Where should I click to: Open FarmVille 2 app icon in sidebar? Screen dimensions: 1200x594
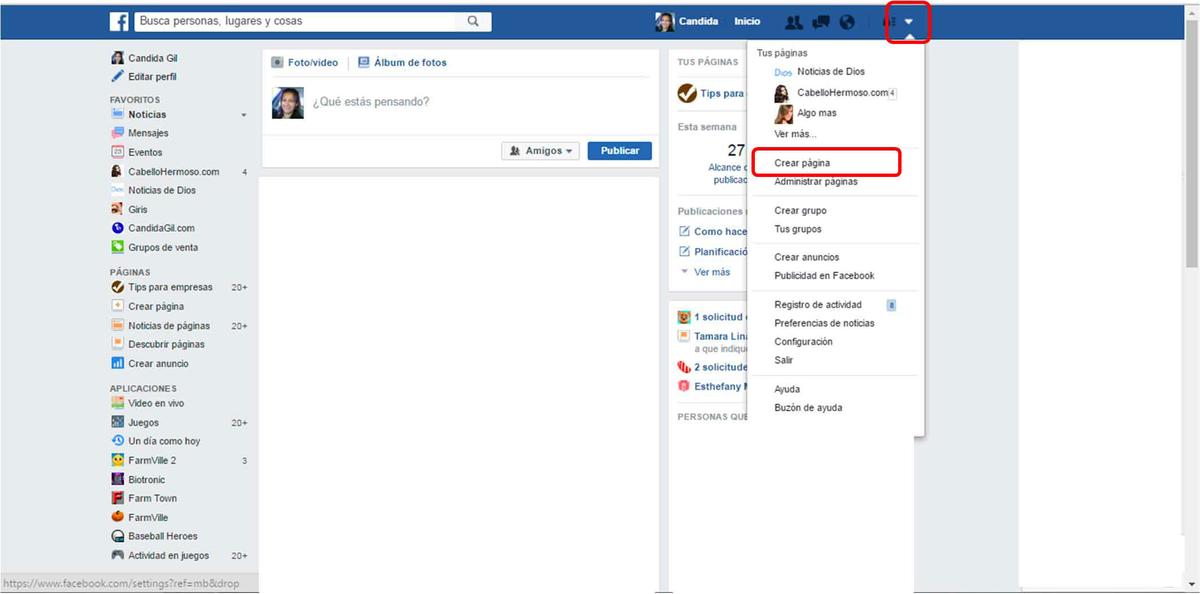[117, 460]
